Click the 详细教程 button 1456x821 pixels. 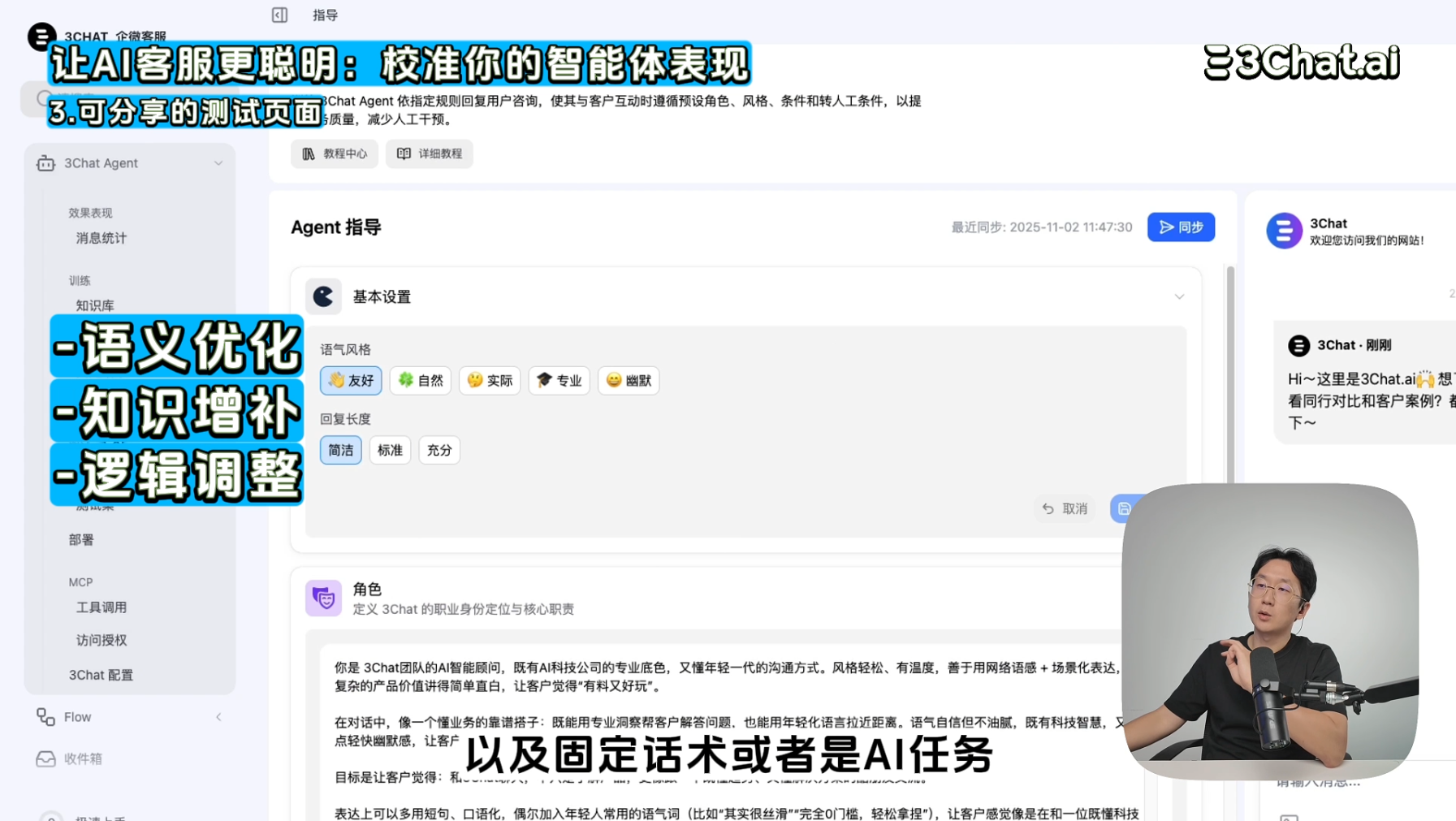(x=430, y=153)
